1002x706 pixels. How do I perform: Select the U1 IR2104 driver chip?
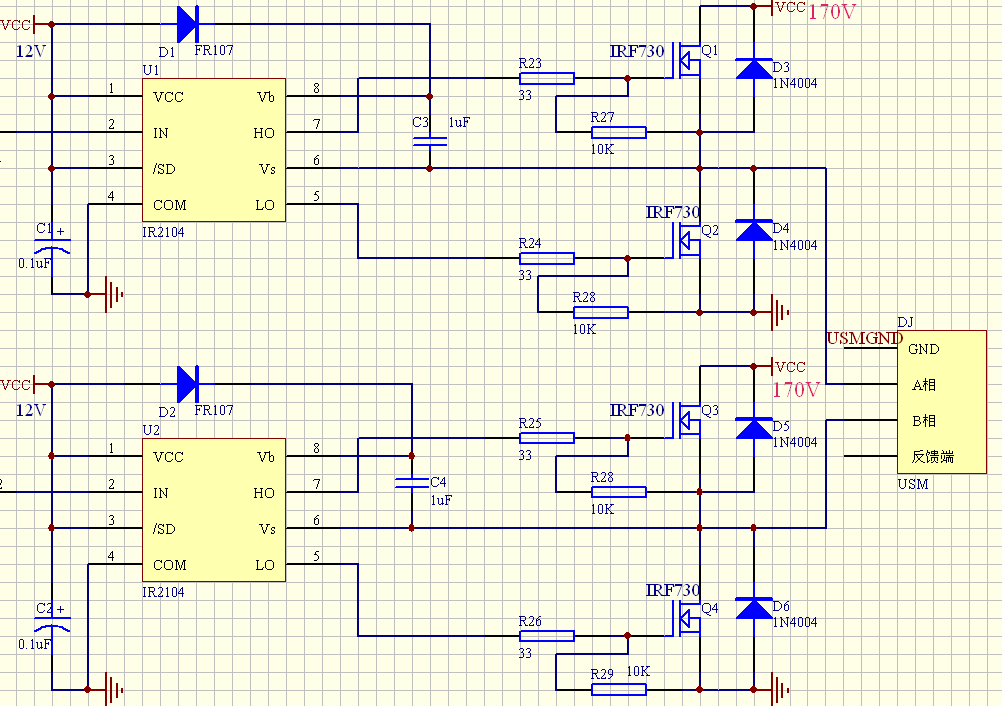213,150
